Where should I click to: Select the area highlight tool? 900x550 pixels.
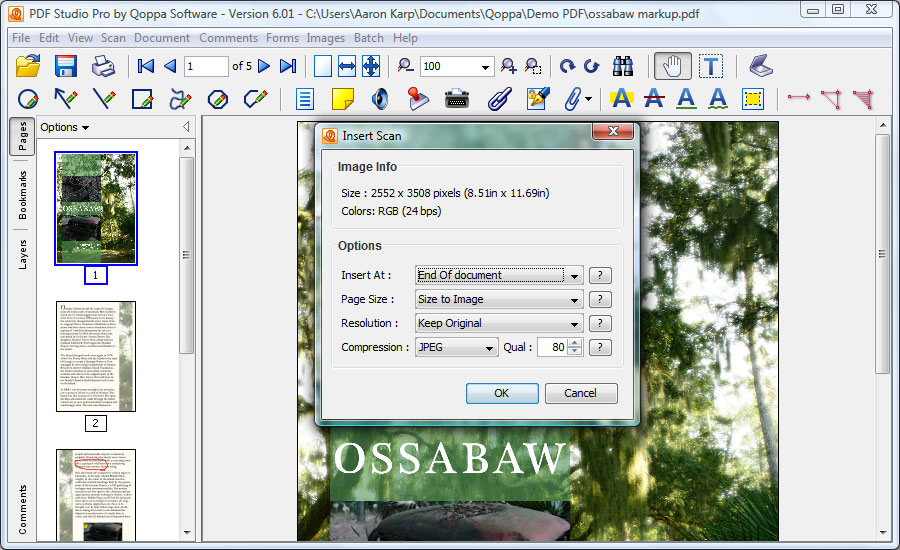click(752, 99)
